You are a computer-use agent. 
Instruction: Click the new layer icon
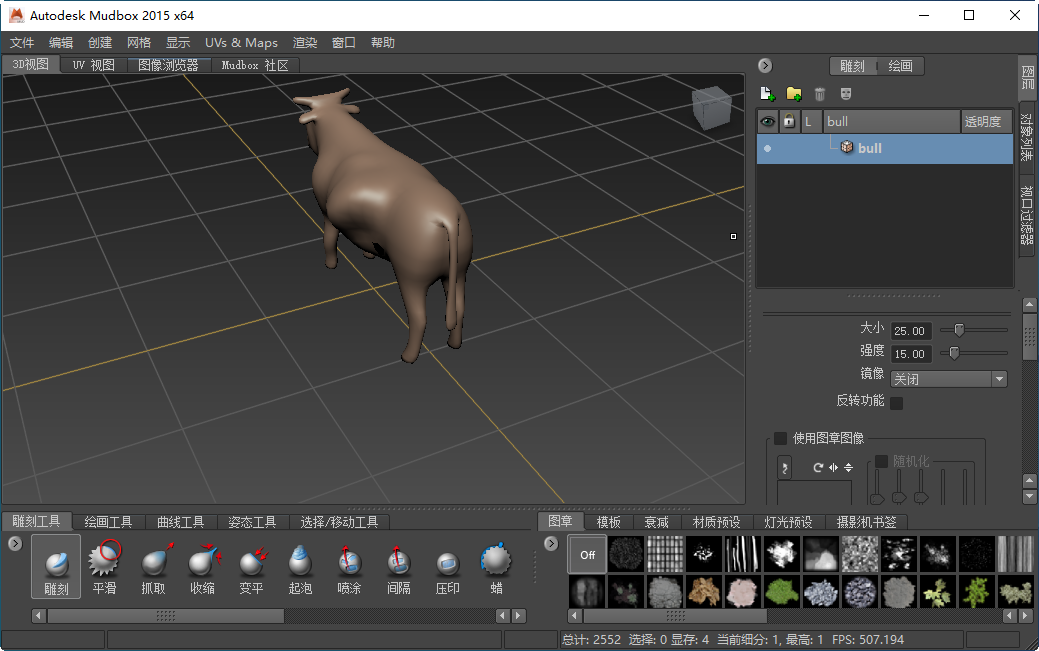click(x=767, y=93)
